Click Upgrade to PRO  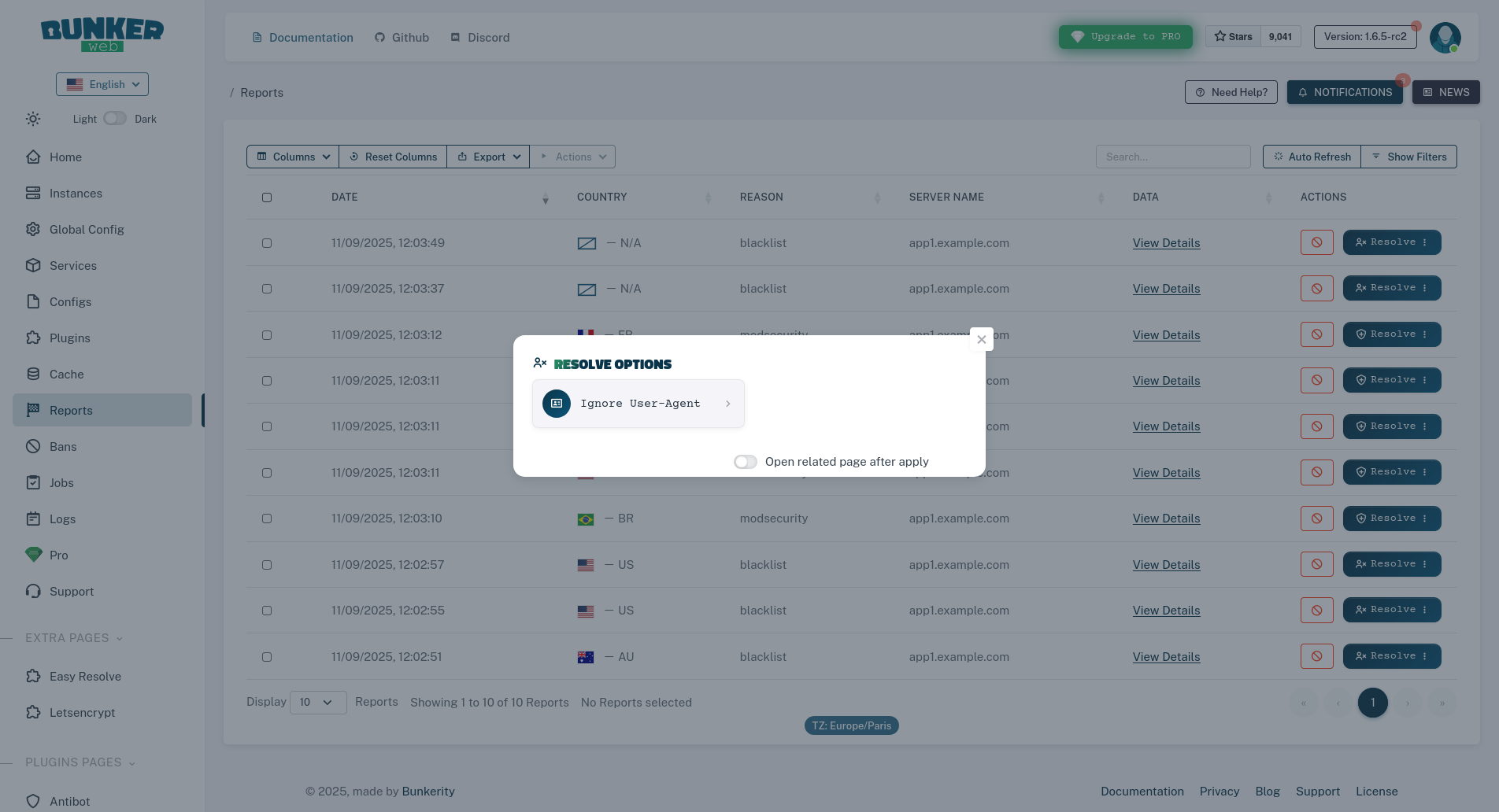pos(1125,36)
